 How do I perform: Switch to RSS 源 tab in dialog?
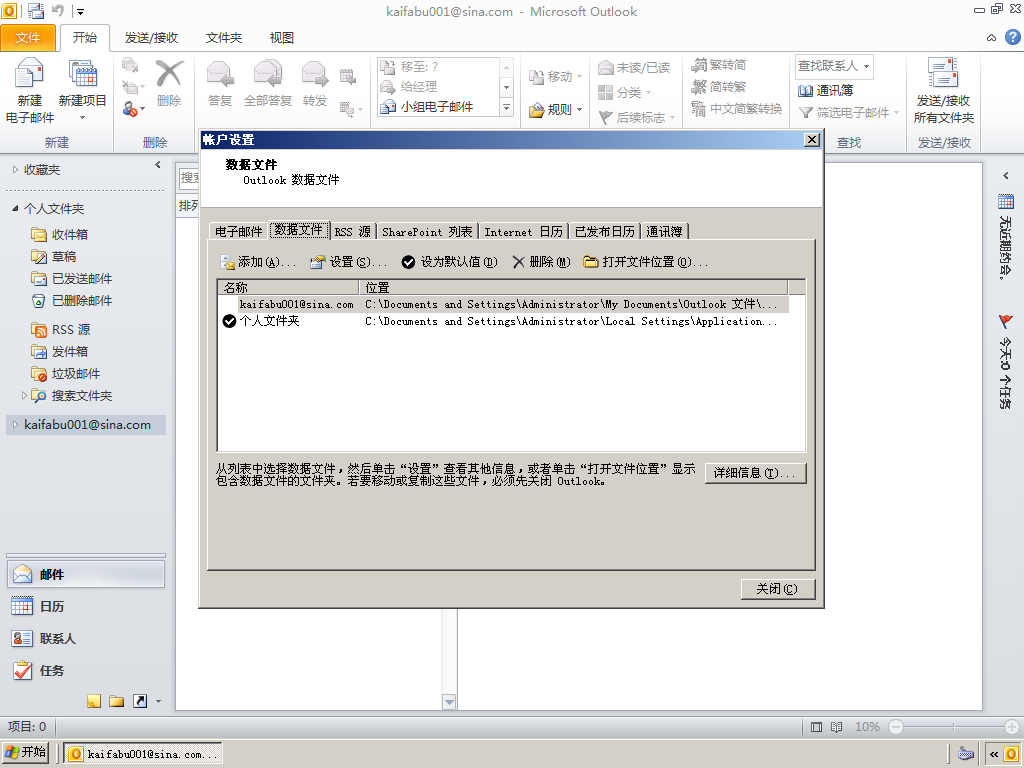click(353, 232)
